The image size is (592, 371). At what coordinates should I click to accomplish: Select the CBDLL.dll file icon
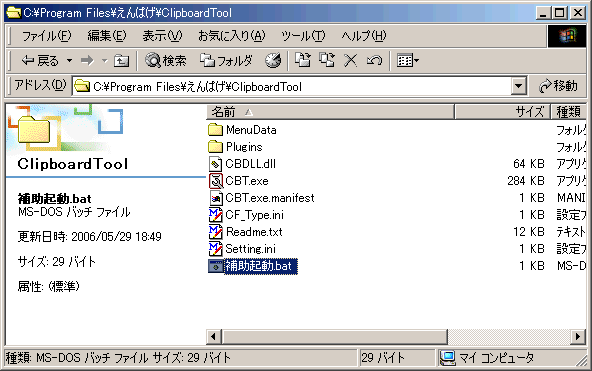[x=215, y=164]
